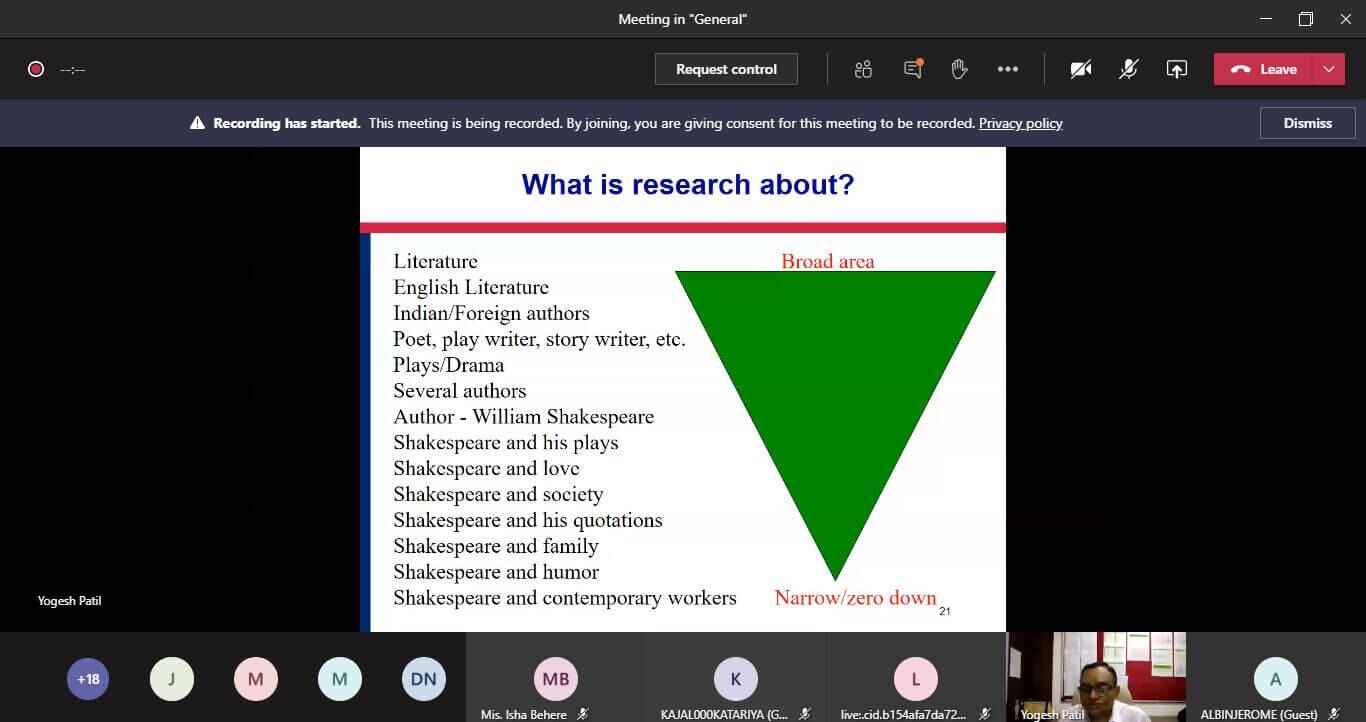Open the +18 more participants avatar
This screenshot has width=1366, height=722.
point(88,679)
